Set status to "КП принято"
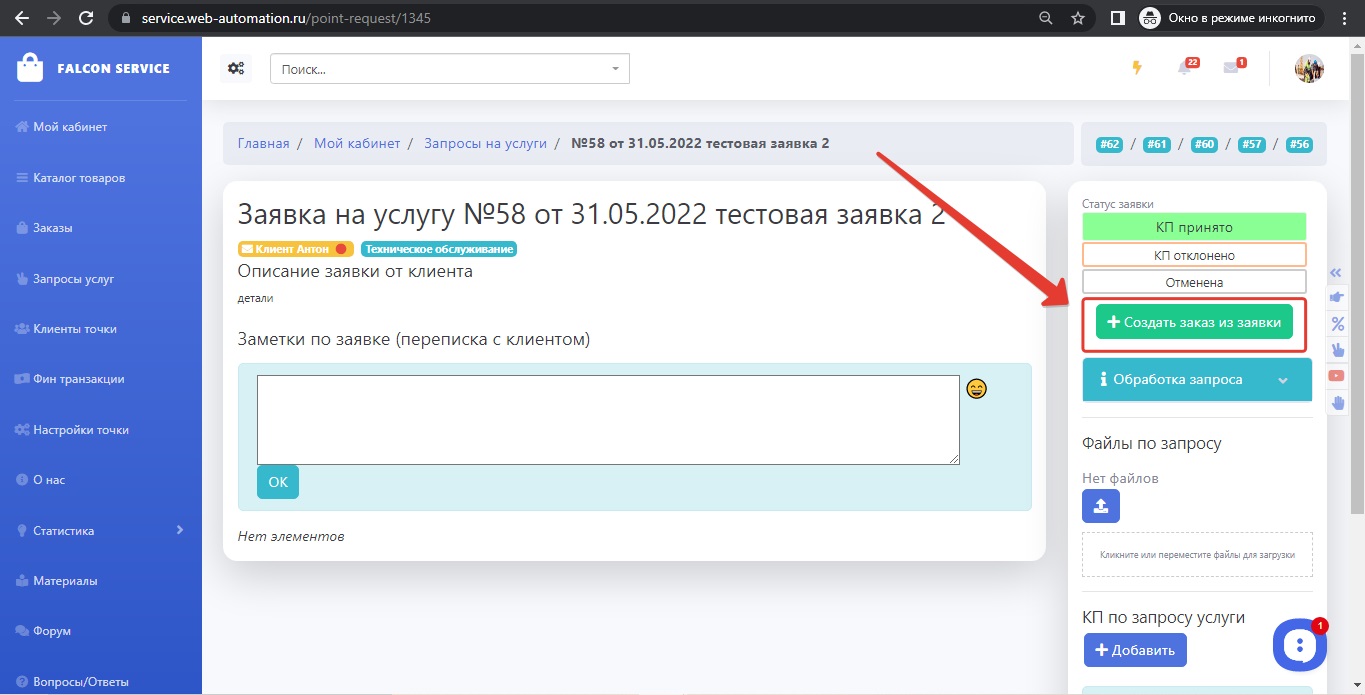 (x=1193, y=227)
